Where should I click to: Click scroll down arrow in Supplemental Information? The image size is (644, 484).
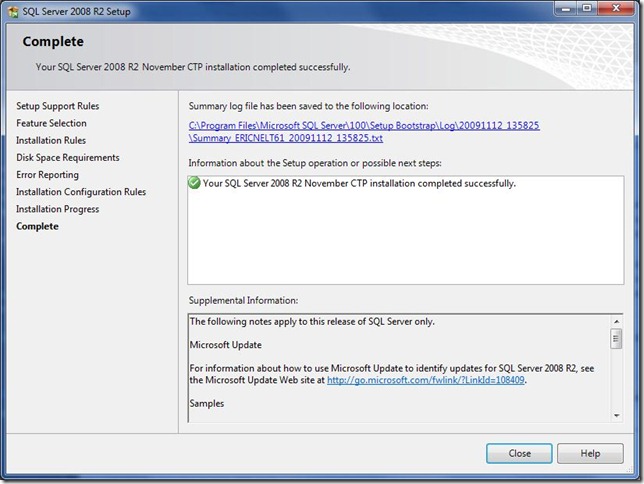point(616,416)
